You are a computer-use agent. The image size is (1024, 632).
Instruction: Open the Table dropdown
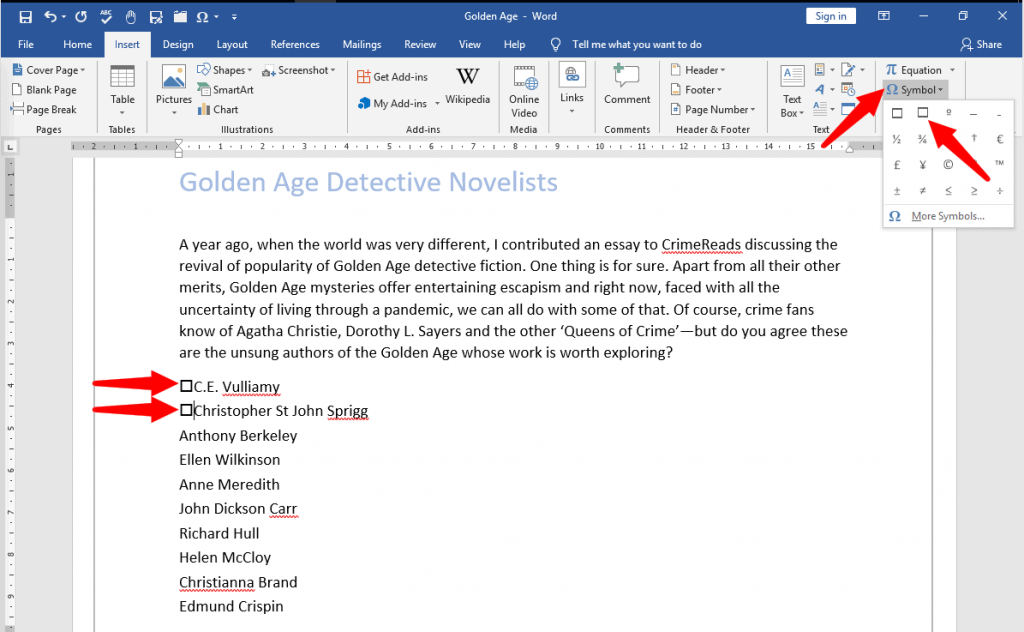click(x=122, y=91)
